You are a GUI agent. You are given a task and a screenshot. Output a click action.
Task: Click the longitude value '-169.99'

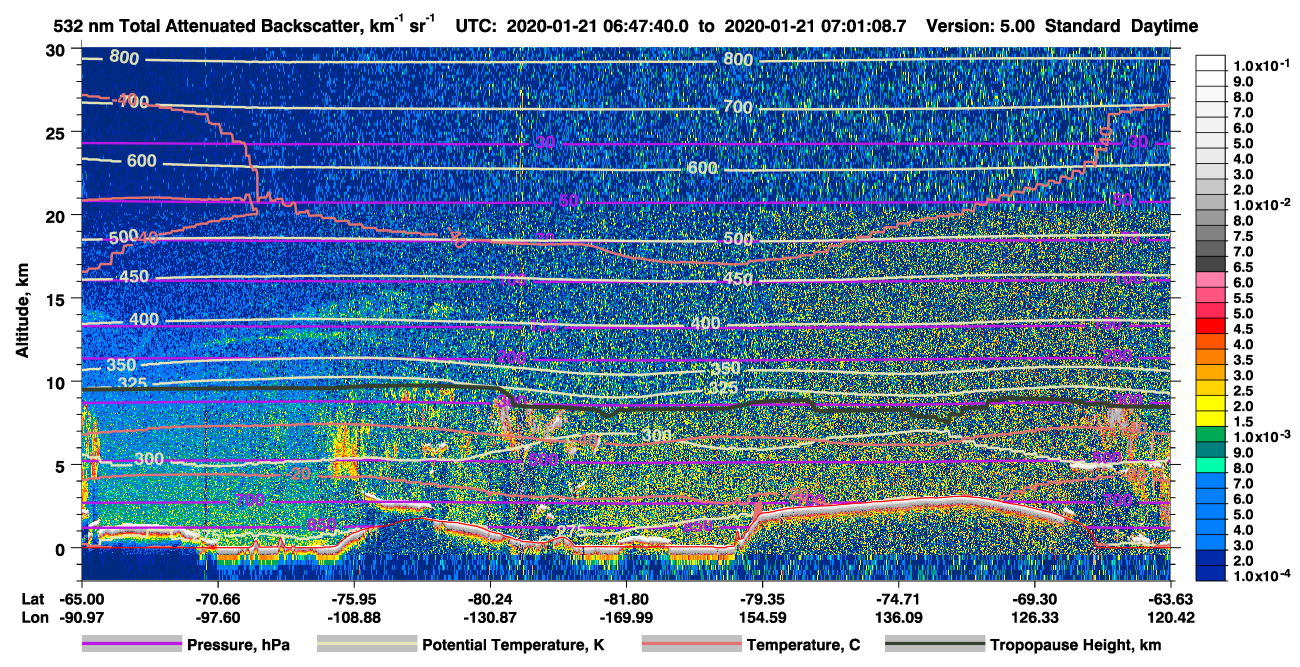(x=626, y=617)
